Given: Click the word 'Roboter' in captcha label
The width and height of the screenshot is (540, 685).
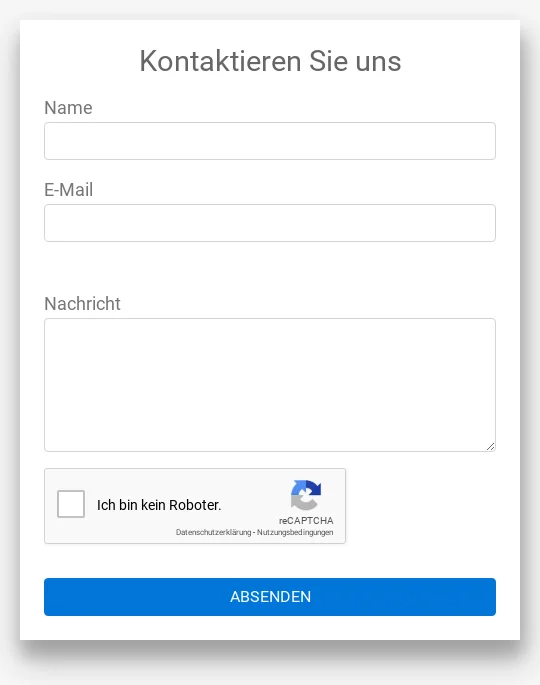Looking at the screenshot, I should pos(194,505).
